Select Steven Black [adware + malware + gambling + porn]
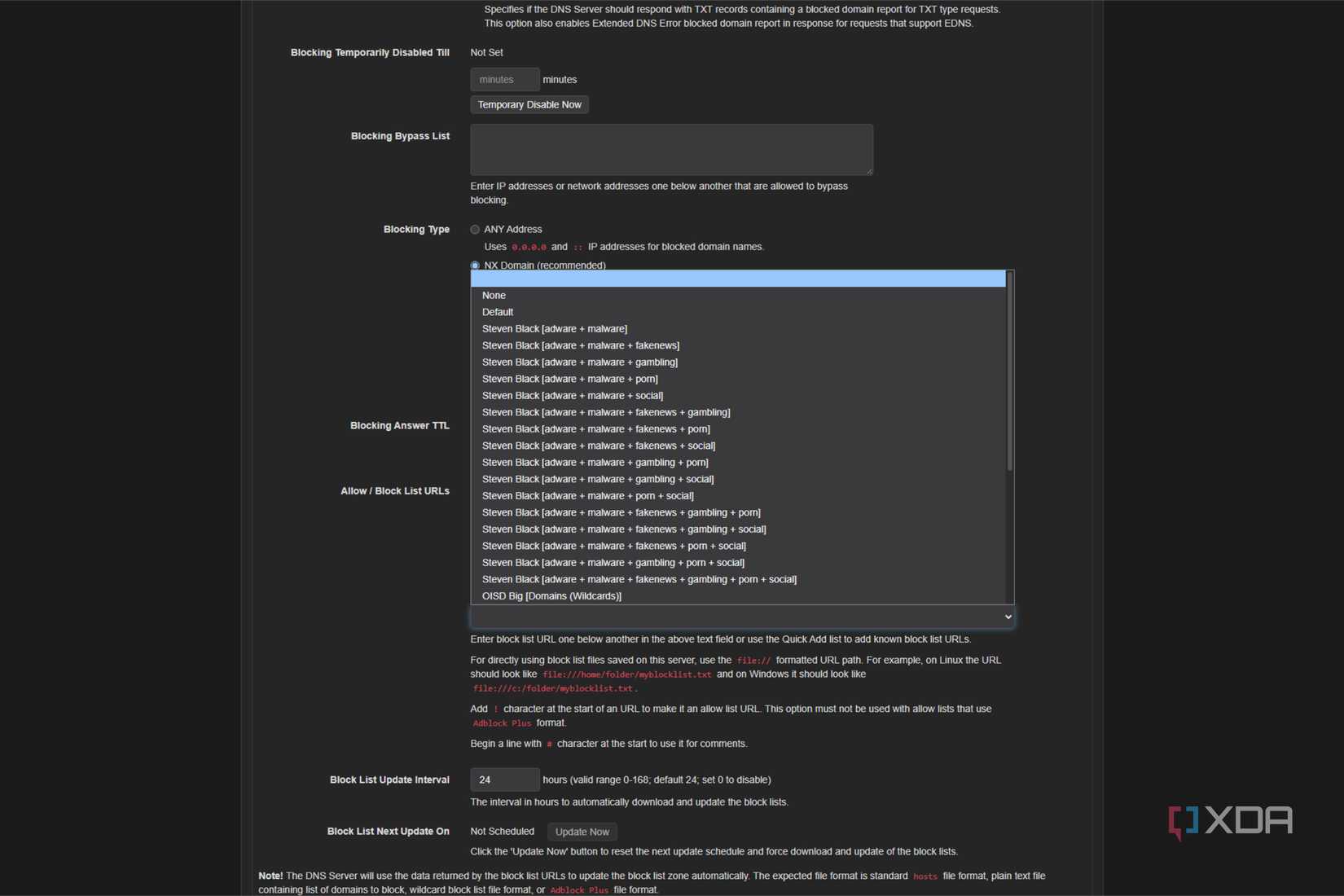The image size is (1344, 896). pyautogui.click(x=738, y=463)
